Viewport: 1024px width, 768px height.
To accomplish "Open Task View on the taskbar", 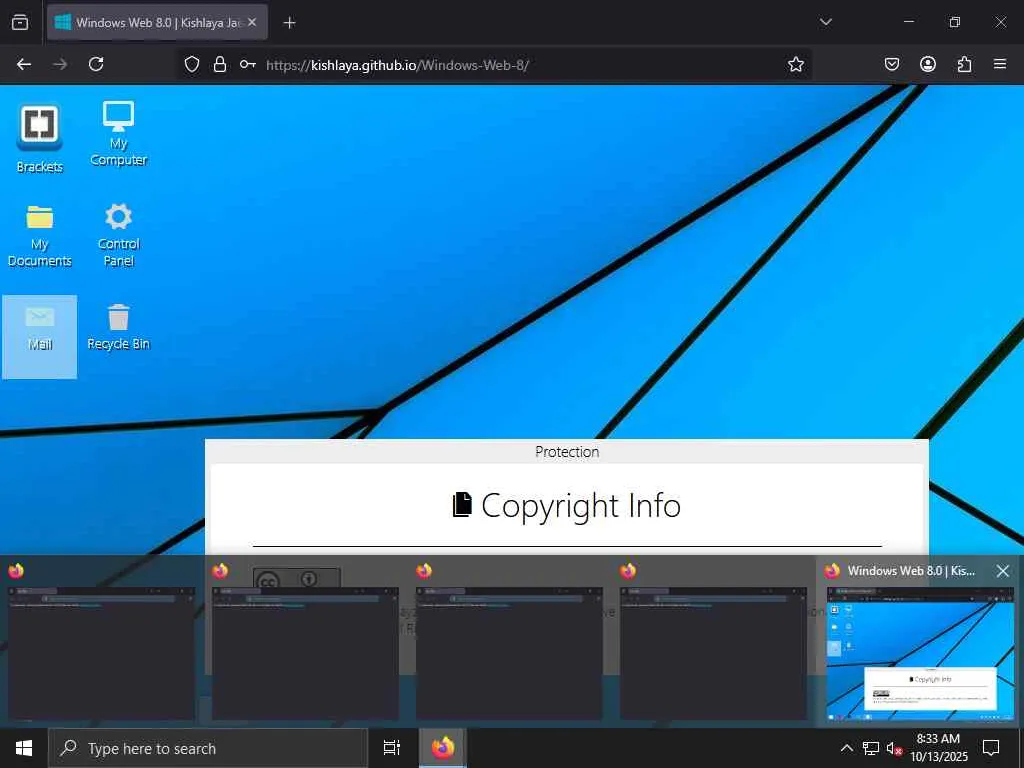I will pyautogui.click(x=392, y=748).
